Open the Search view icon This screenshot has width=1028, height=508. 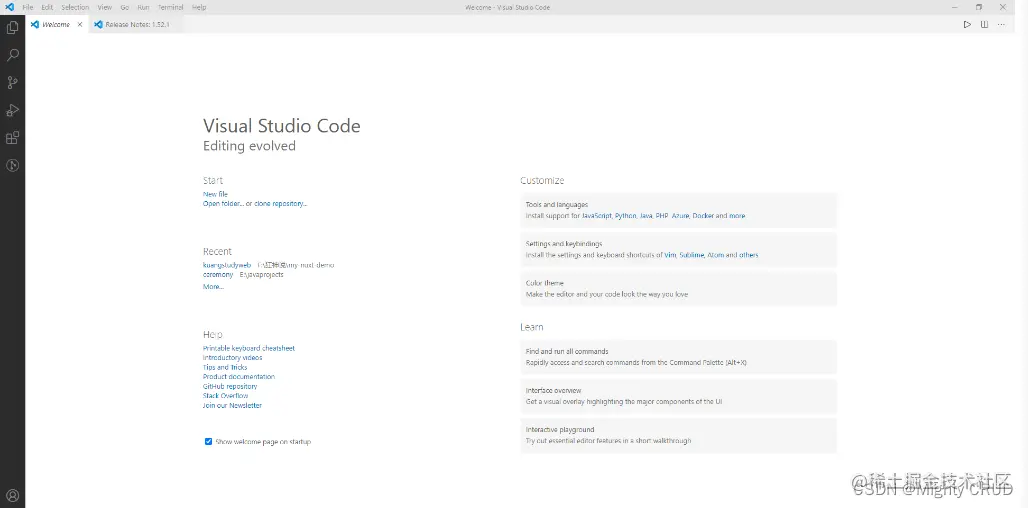(12, 55)
